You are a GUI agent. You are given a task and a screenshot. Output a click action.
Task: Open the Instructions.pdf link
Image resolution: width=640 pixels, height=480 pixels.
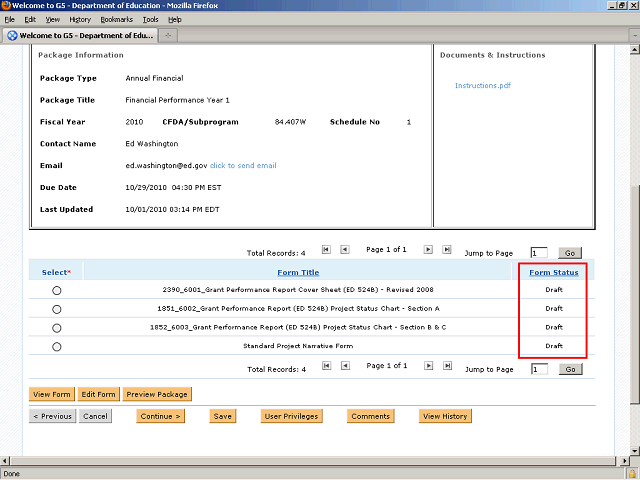483,85
